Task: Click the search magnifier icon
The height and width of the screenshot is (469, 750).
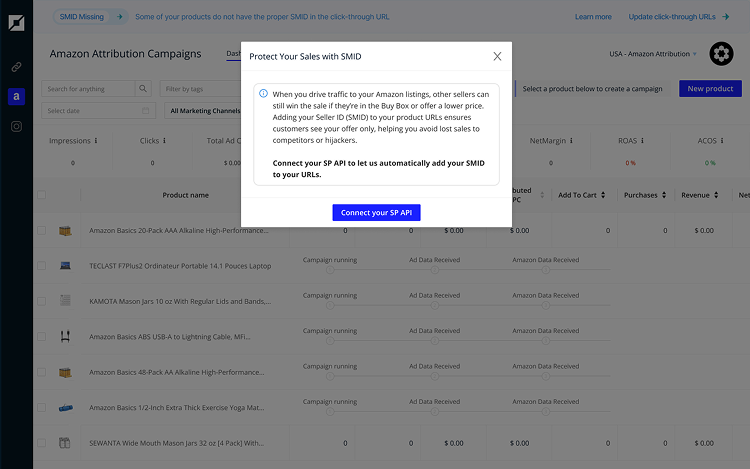Action: click(143, 89)
